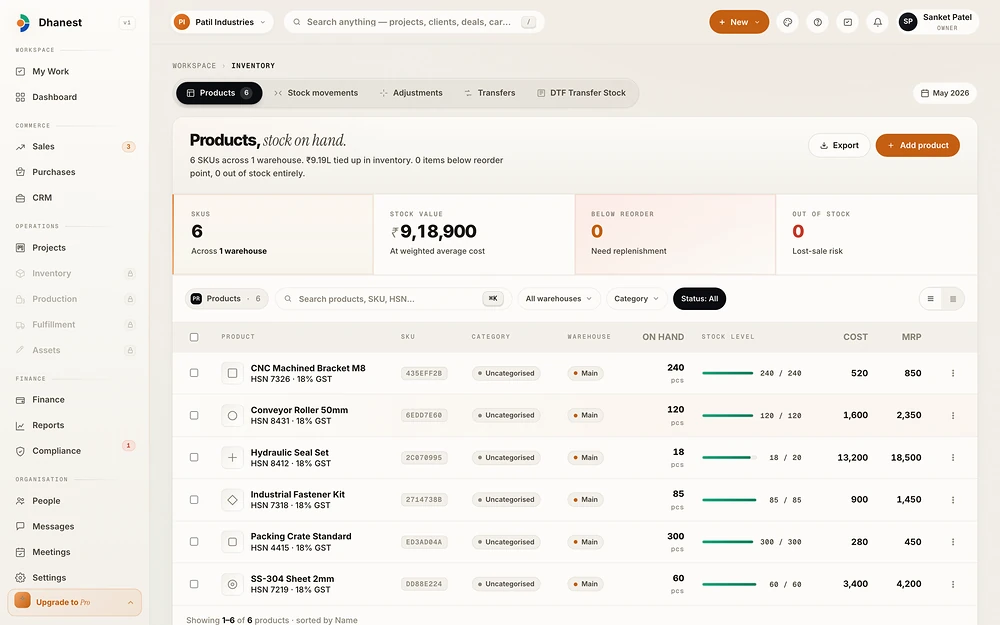The height and width of the screenshot is (625, 1000).
Task: Click the Industrial Fastener Kit diamond icon
Action: click(x=232, y=499)
